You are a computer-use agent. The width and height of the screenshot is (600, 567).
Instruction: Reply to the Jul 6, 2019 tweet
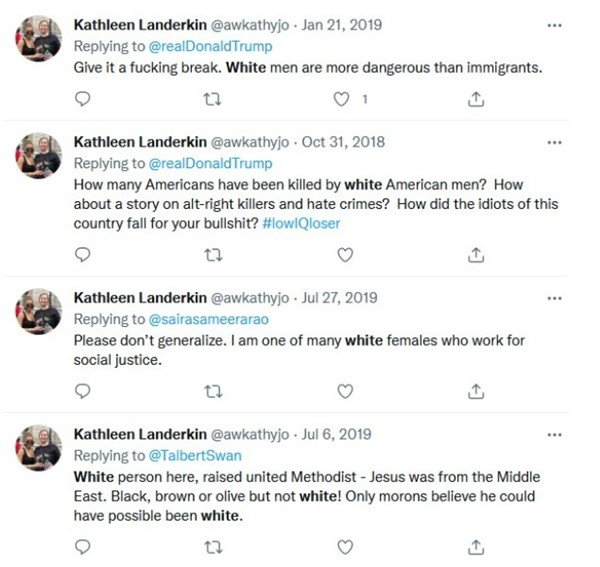point(82,547)
